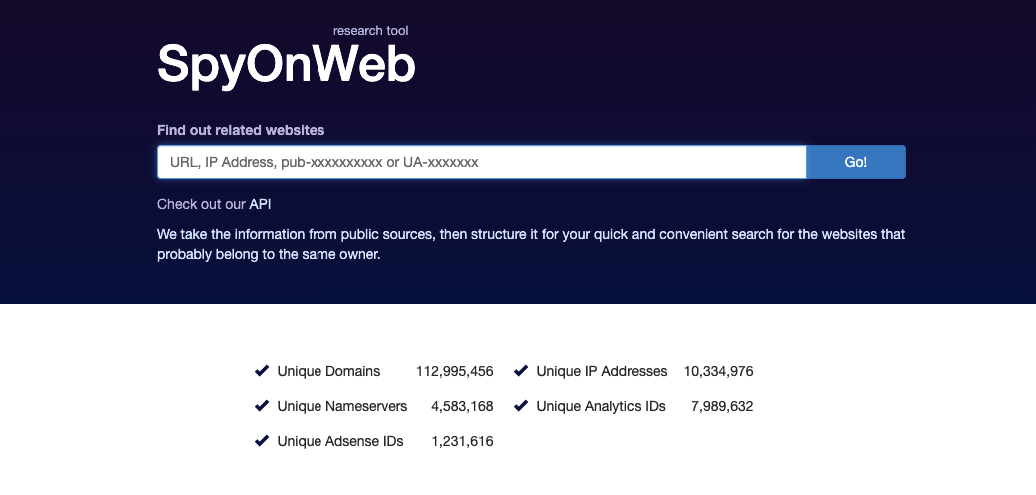The height and width of the screenshot is (495, 1036).
Task: Click the value 1,231,616
Action: click(x=462, y=441)
